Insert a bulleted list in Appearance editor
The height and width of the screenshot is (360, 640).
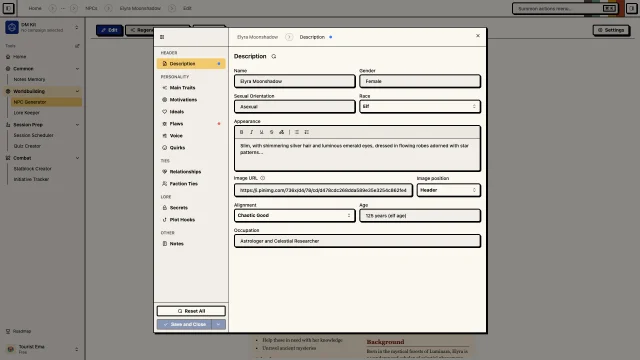click(297, 132)
